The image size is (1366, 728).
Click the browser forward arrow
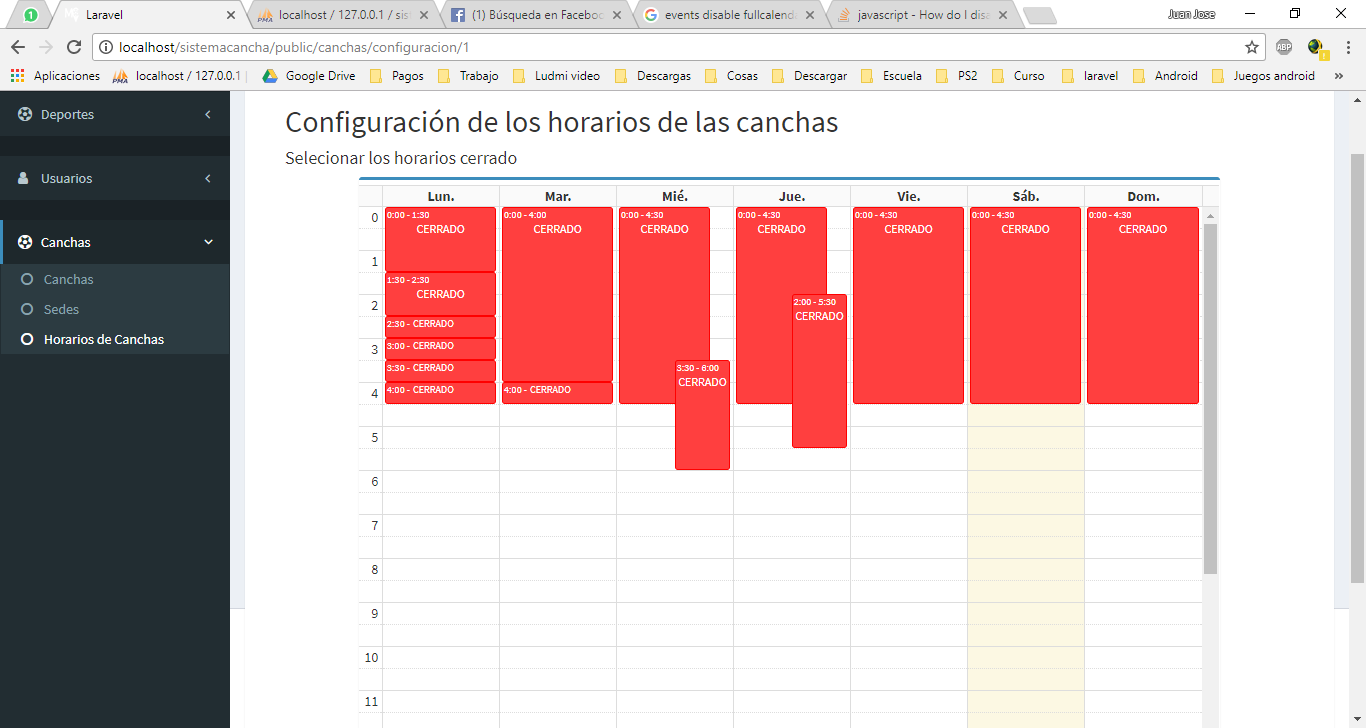(46, 47)
